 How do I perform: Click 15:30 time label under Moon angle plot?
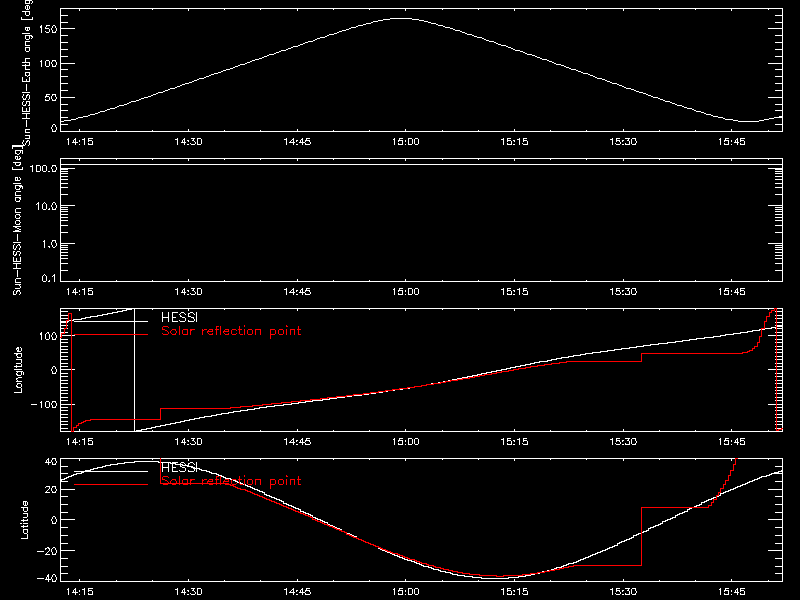(623, 292)
